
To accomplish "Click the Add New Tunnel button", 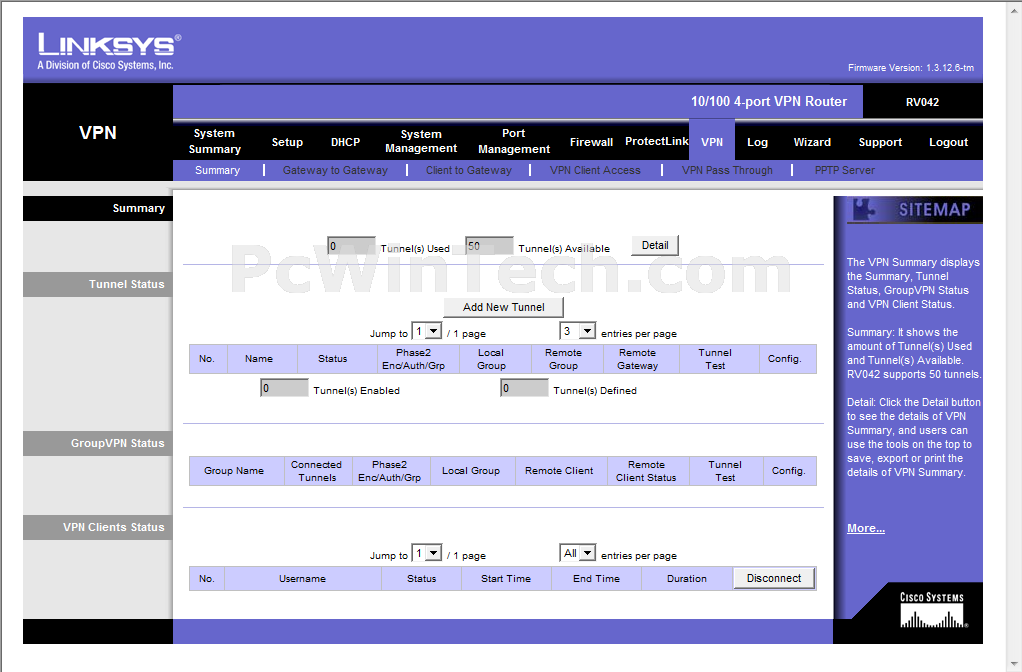I will [x=503, y=307].
